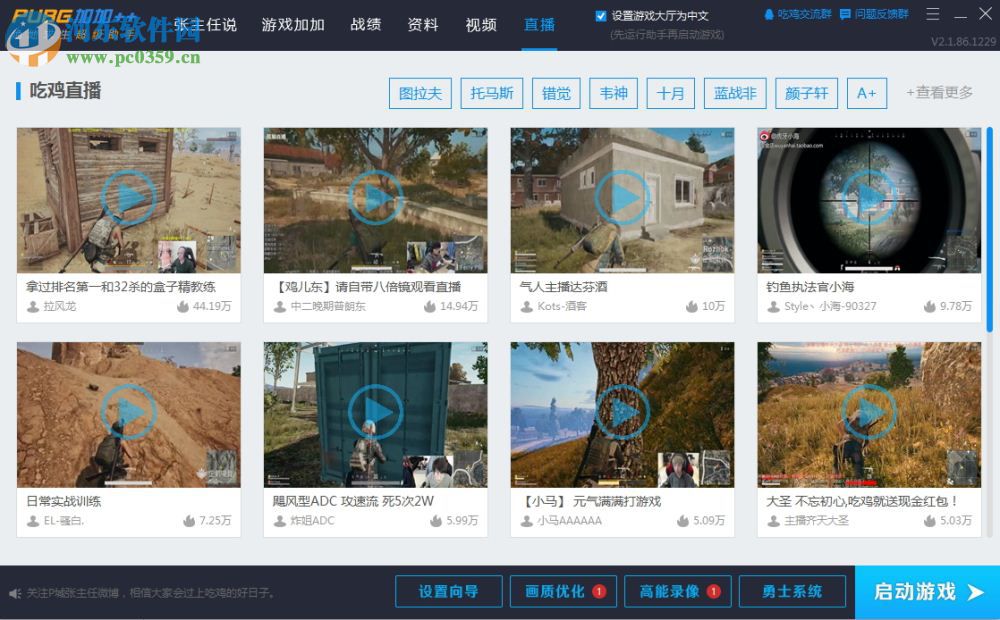Enable the 蓝战非 streamer filter
This screenshot has height=620, width=1000.
tap(735, 93)
